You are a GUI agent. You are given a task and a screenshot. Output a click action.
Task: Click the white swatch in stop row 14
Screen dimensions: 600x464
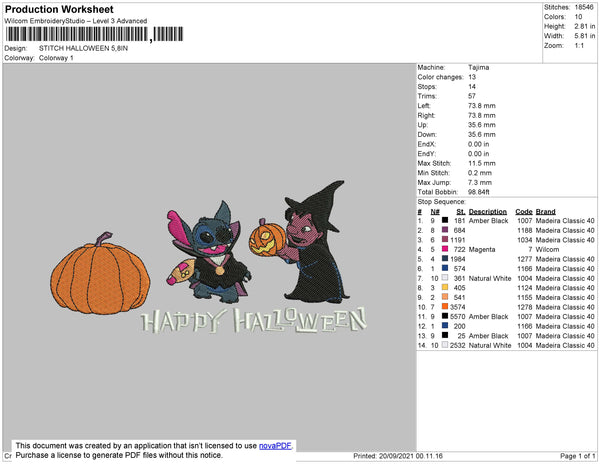point(445,345)
